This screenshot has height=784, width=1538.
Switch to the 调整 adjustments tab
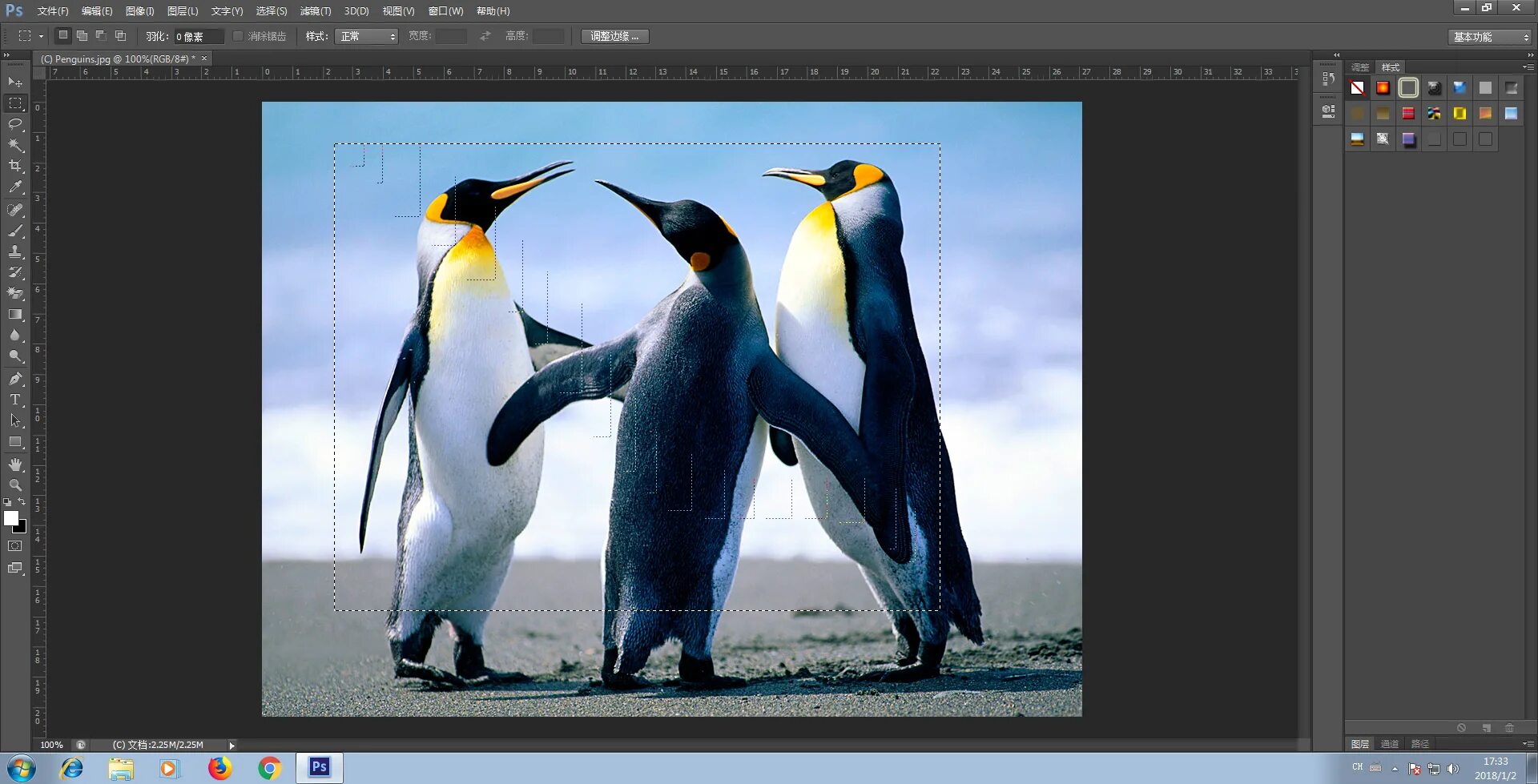[x=1360, y=67]
